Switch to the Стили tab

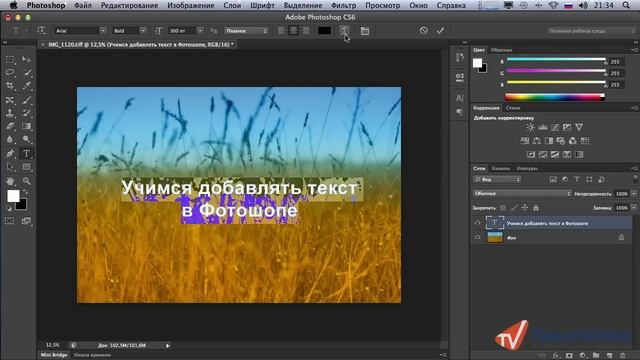point(513,108)
